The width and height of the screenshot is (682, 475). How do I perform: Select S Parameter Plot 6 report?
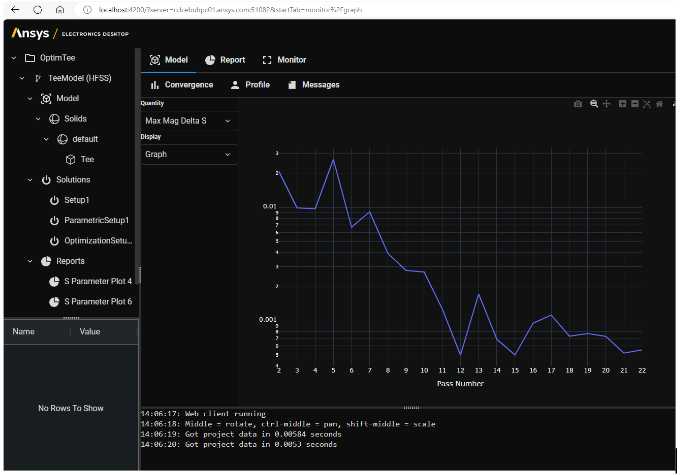point(98,302)
